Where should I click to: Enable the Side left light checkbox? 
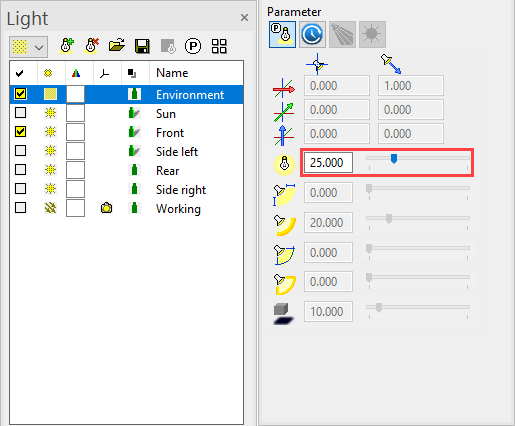pyautogui.click(x=20, y=151)
